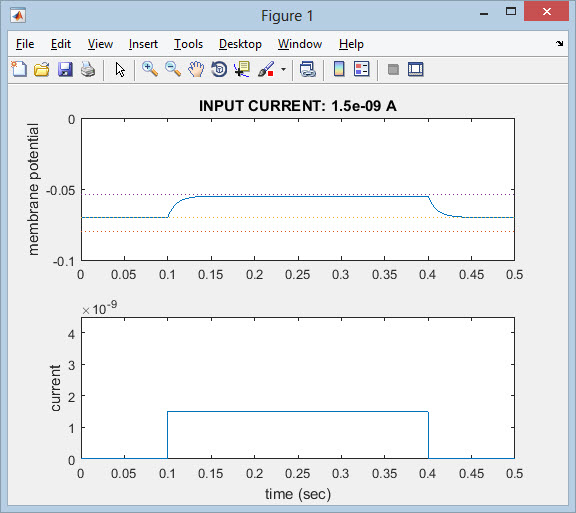Expand the Desktop menu

click(x=240, y=44)
